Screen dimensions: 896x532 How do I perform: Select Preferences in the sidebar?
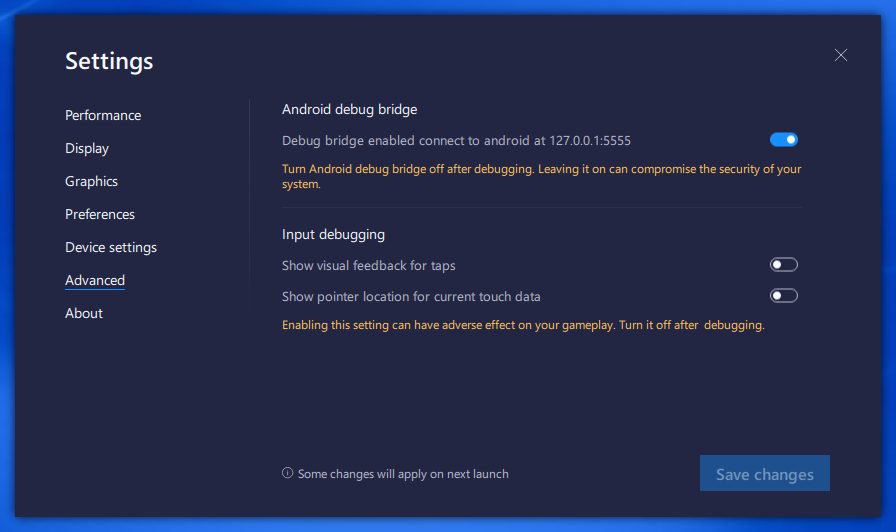[100, 214]
